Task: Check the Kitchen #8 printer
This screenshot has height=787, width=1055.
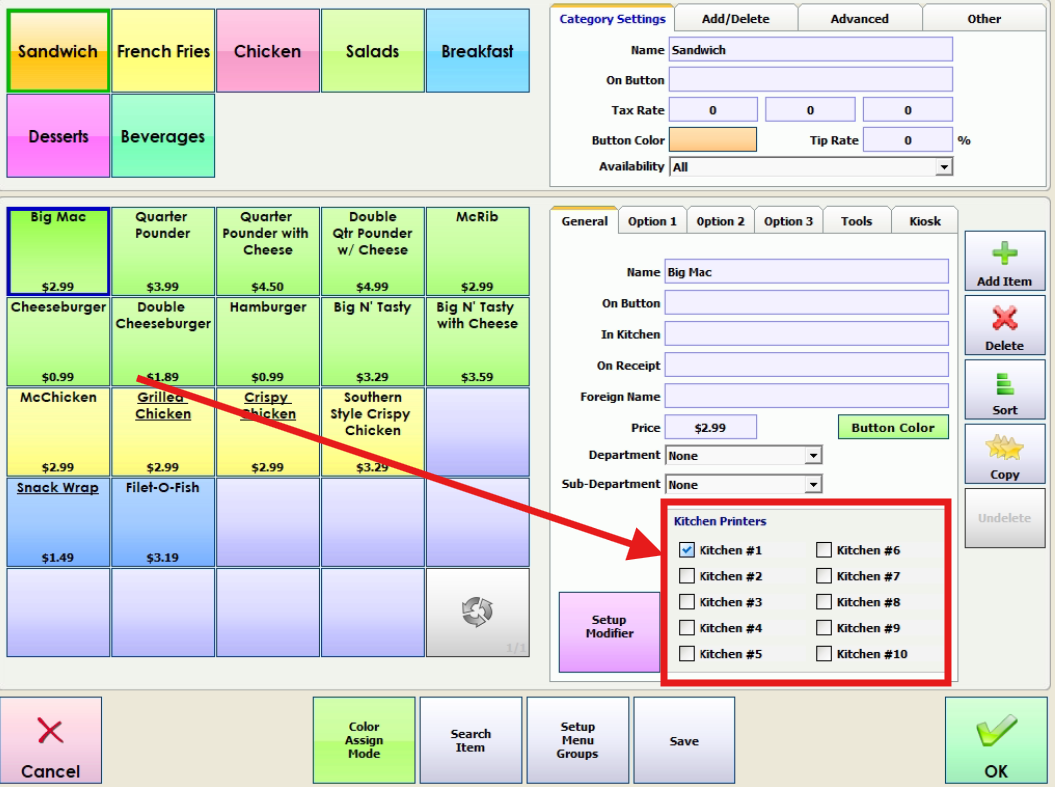Action: 824,602
